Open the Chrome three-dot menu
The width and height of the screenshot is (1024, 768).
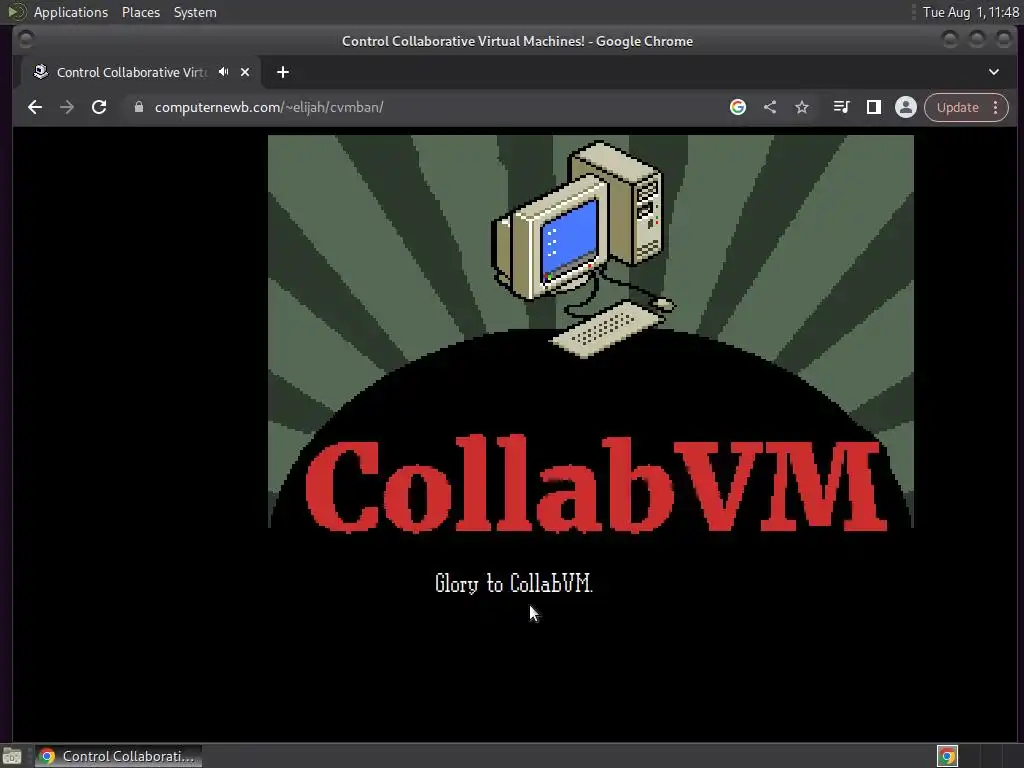[996, 107]
